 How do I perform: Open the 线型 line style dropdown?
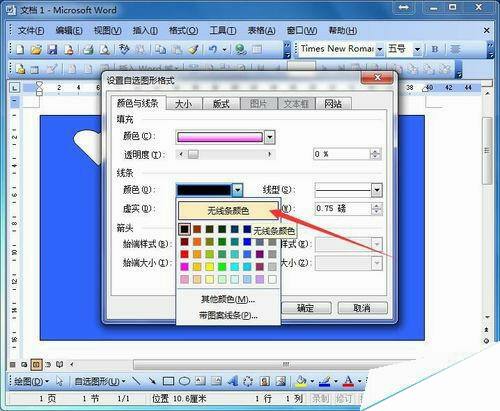click(x=377, y=190)
